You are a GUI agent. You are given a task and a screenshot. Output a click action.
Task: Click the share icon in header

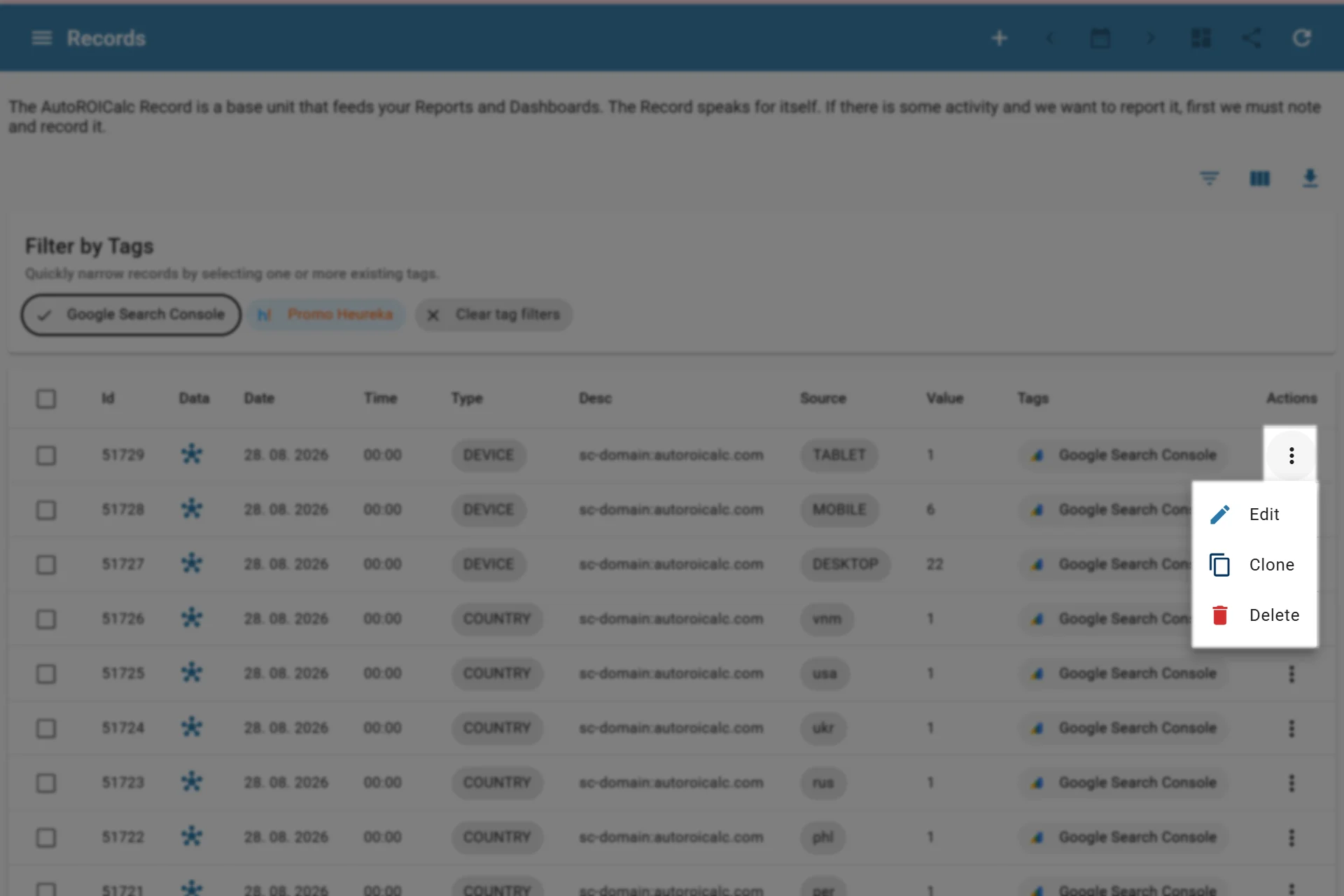1252,38
